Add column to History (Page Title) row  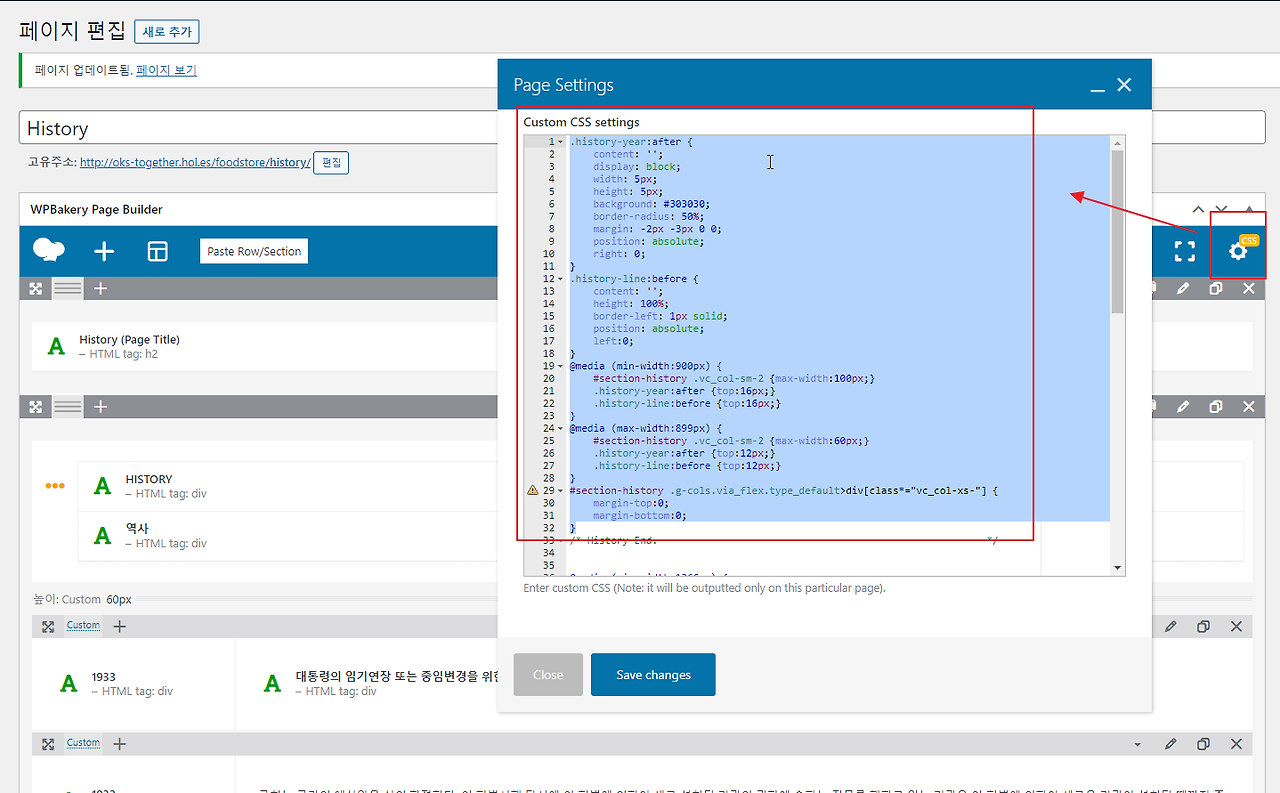coord(100,288)
